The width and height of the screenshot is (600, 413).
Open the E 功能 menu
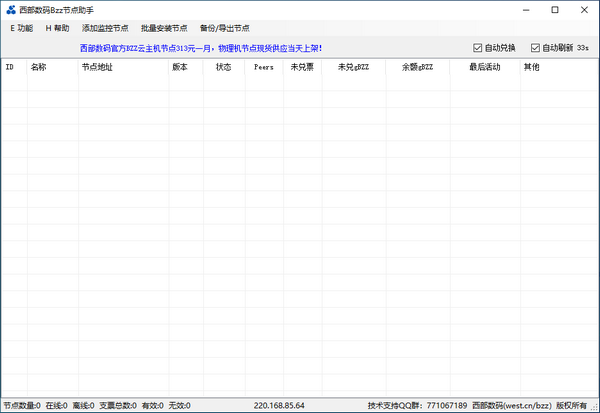tap(21, 28)
